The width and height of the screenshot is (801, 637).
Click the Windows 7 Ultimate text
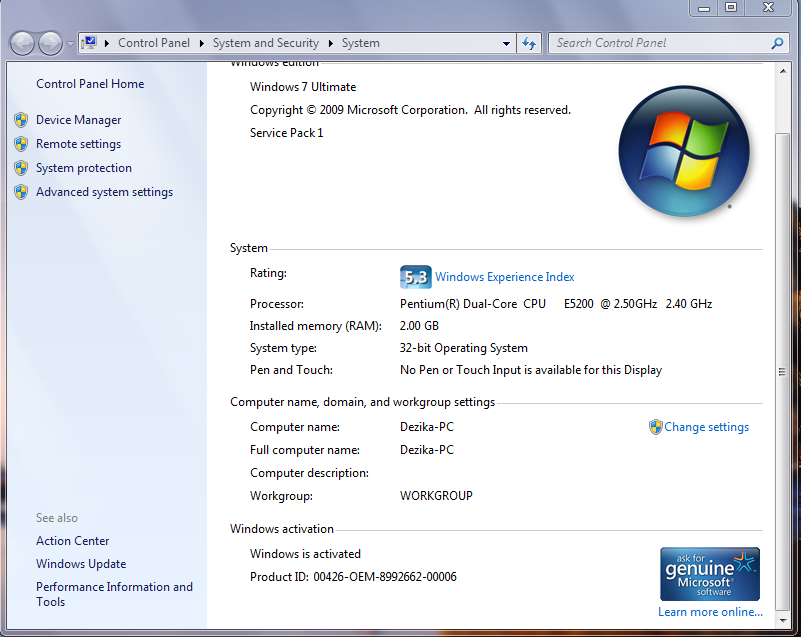coord(303,87)
